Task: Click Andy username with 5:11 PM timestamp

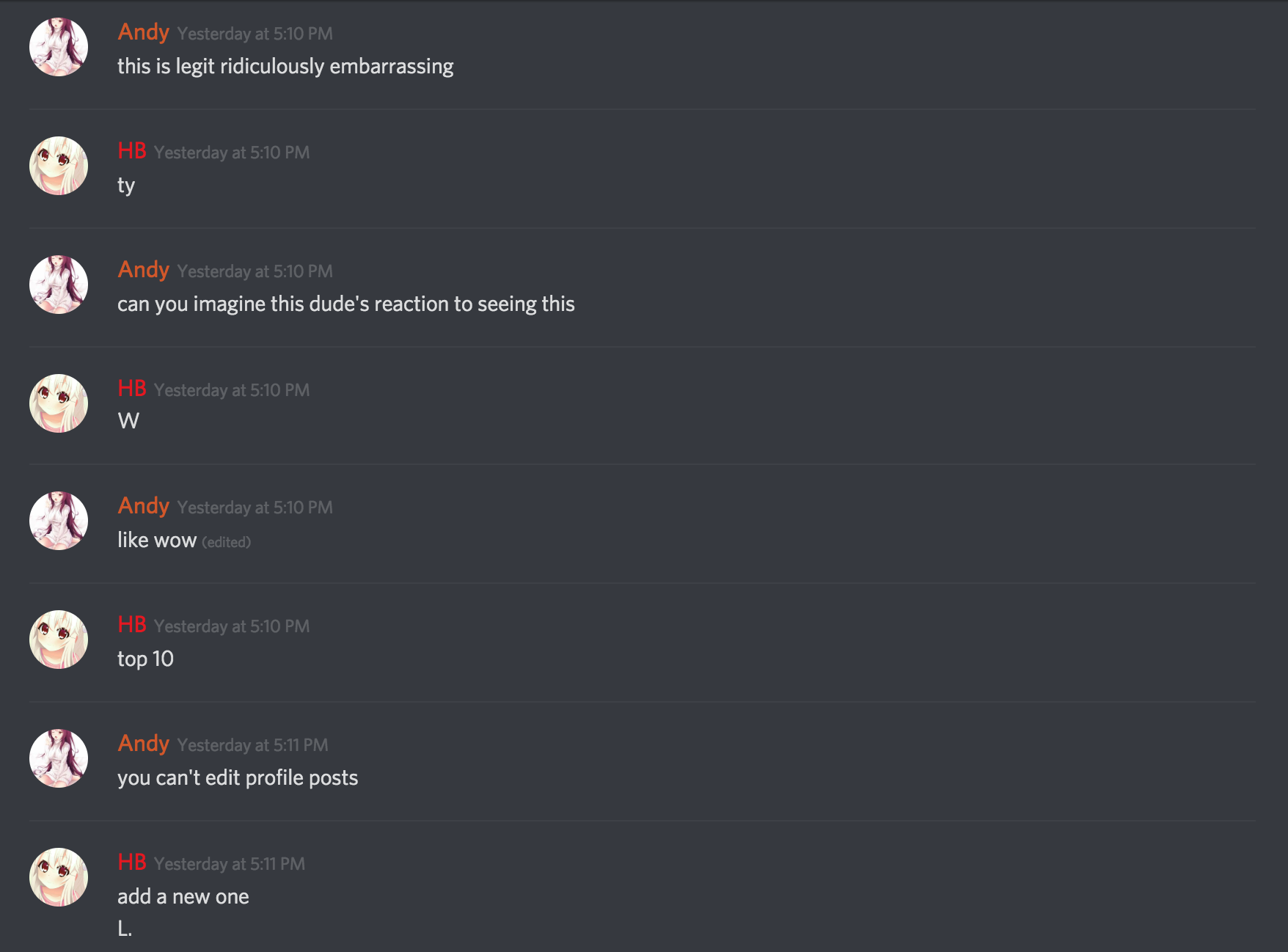Action: [x=144, y=744]
